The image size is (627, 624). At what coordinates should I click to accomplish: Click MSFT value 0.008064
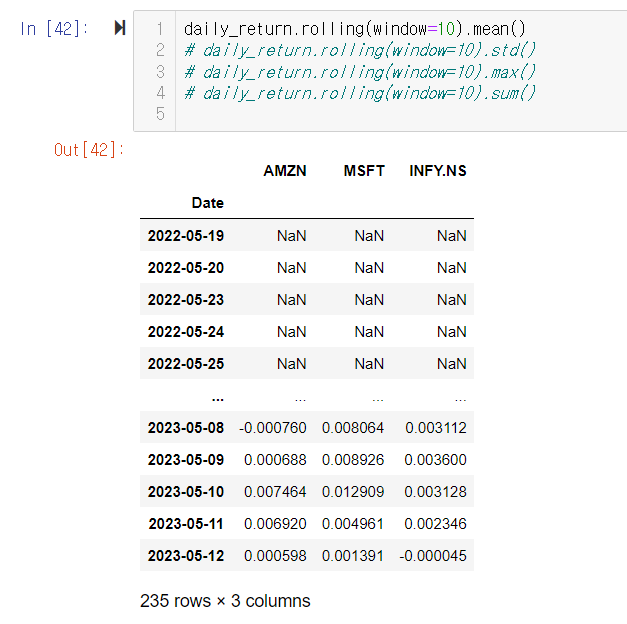pos(353,428)
